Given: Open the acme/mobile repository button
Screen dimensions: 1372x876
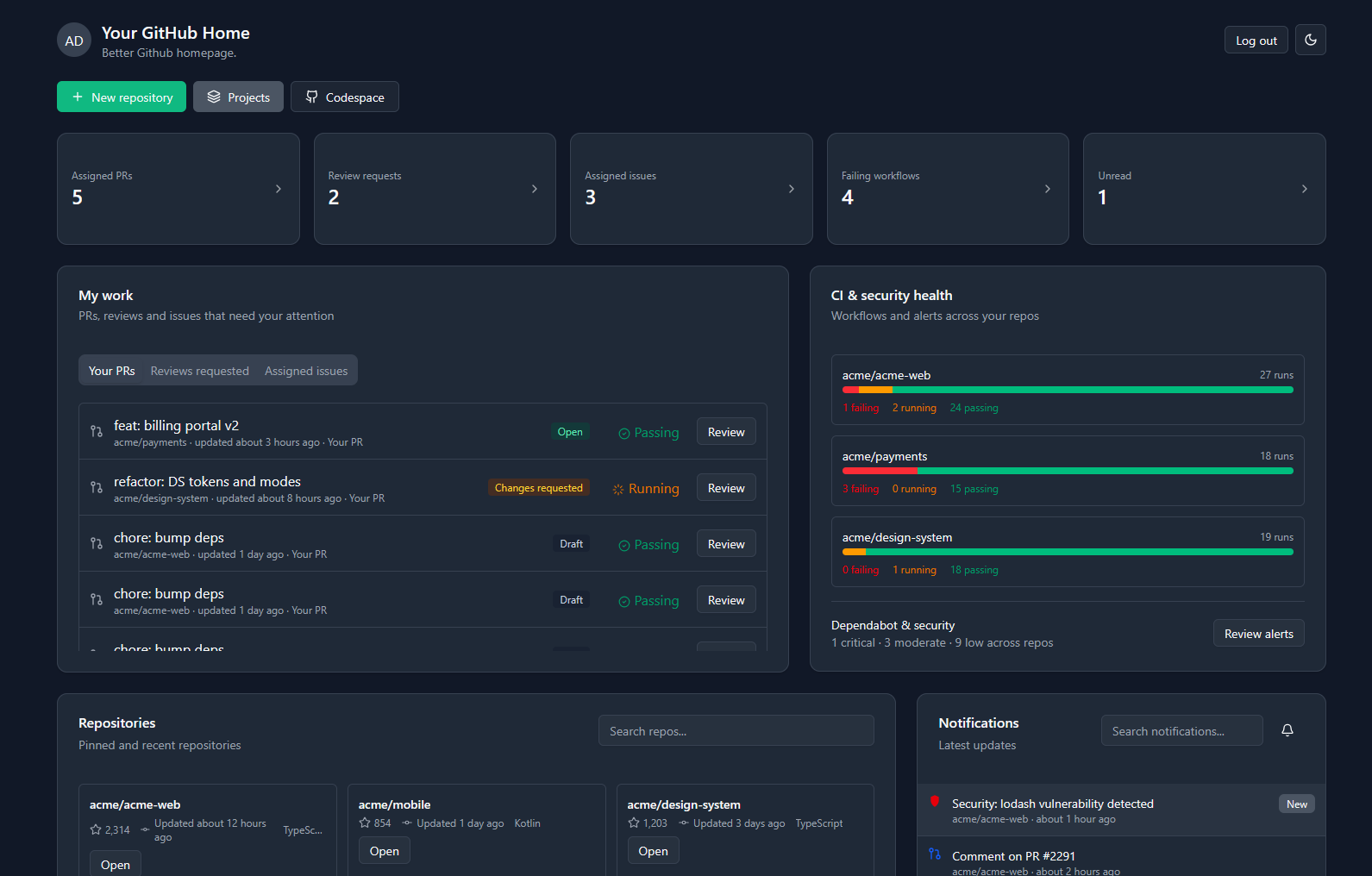Looking at the screenshot, I should [385, 850].
